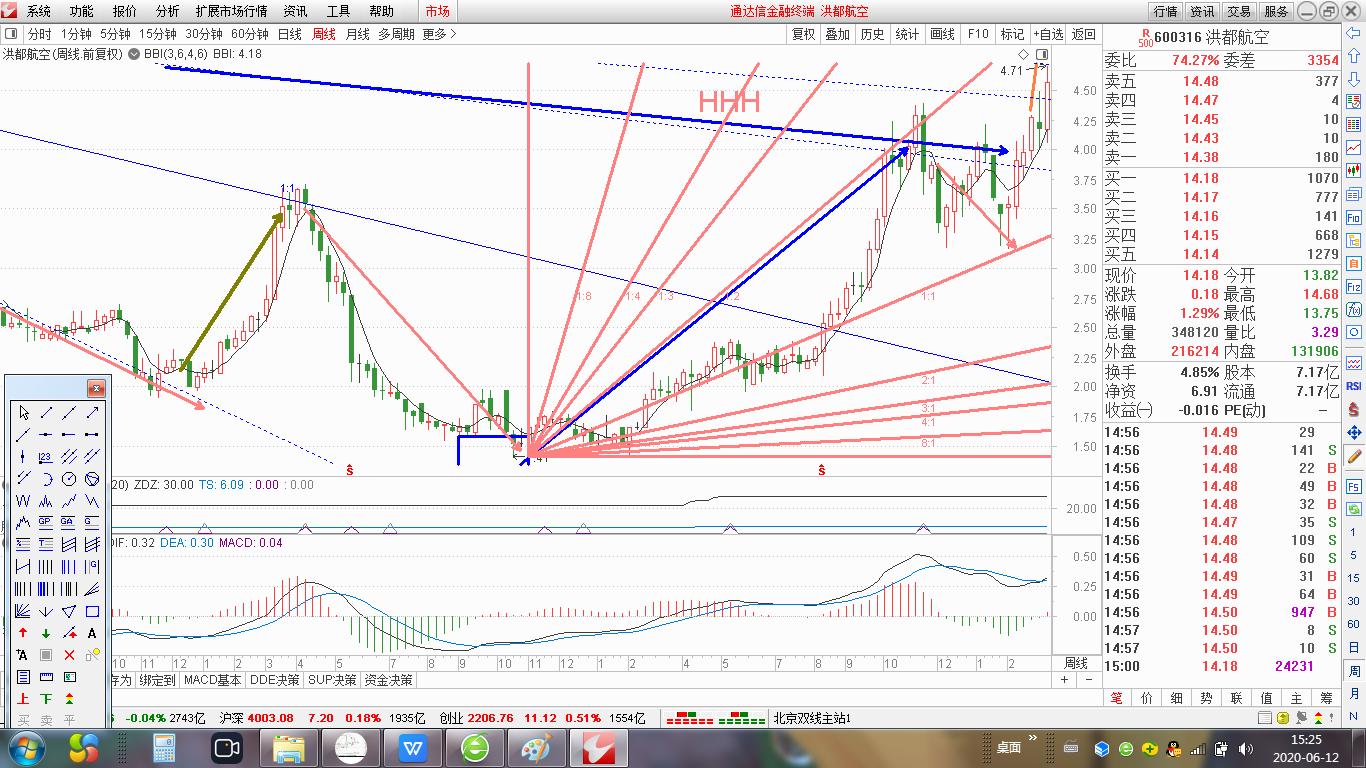Open the 报价 menu
Viewport: 1366px width, 768px height.
point(125,11)
